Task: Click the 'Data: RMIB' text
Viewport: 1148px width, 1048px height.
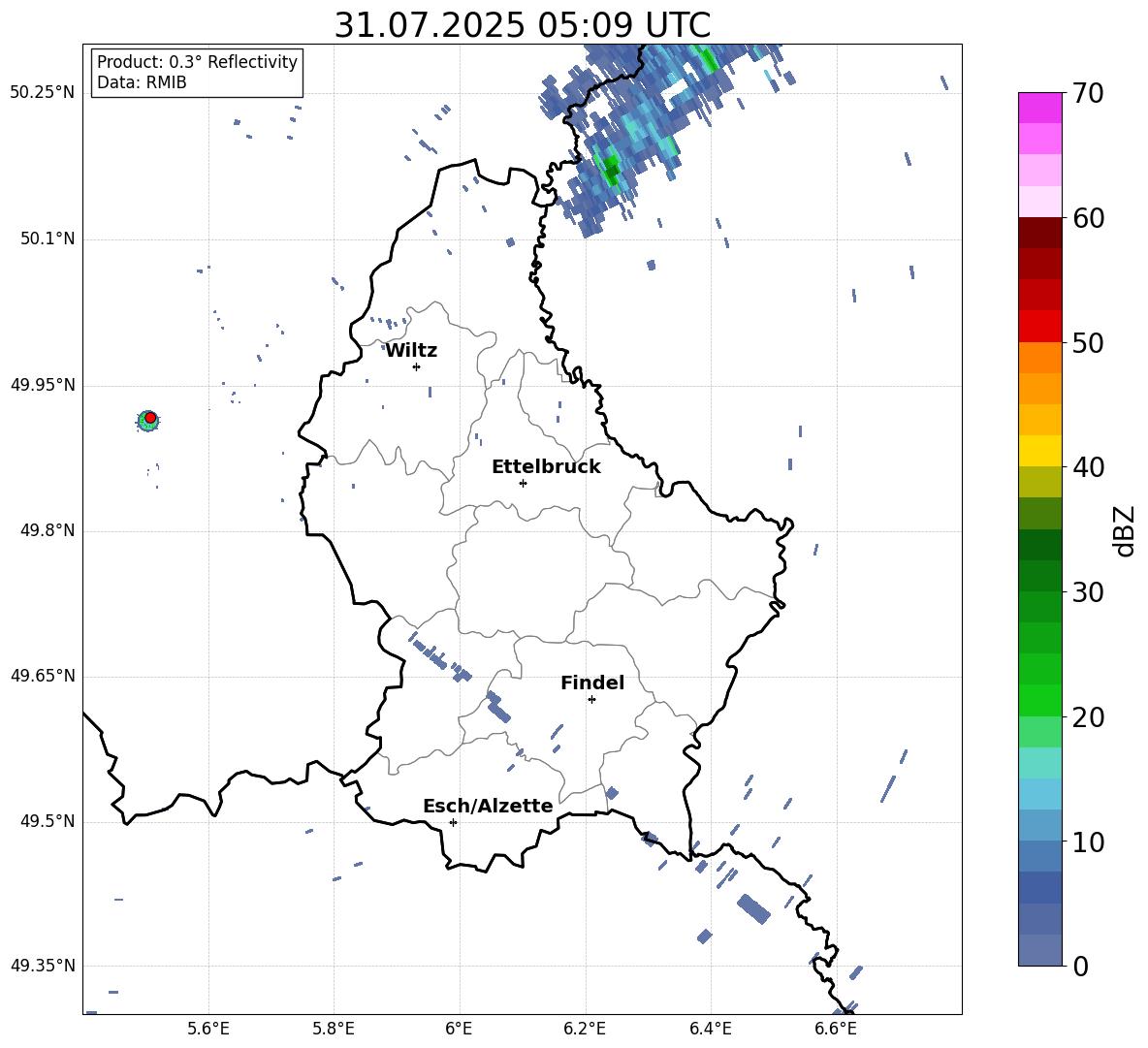Action: point(142,82)
